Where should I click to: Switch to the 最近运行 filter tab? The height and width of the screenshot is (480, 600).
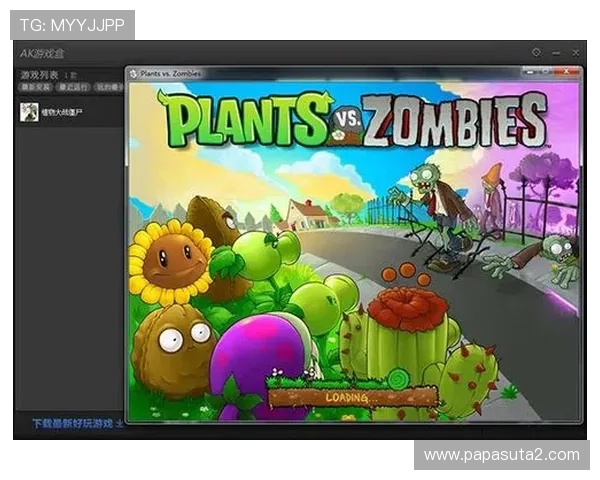(x=73, y=89)
